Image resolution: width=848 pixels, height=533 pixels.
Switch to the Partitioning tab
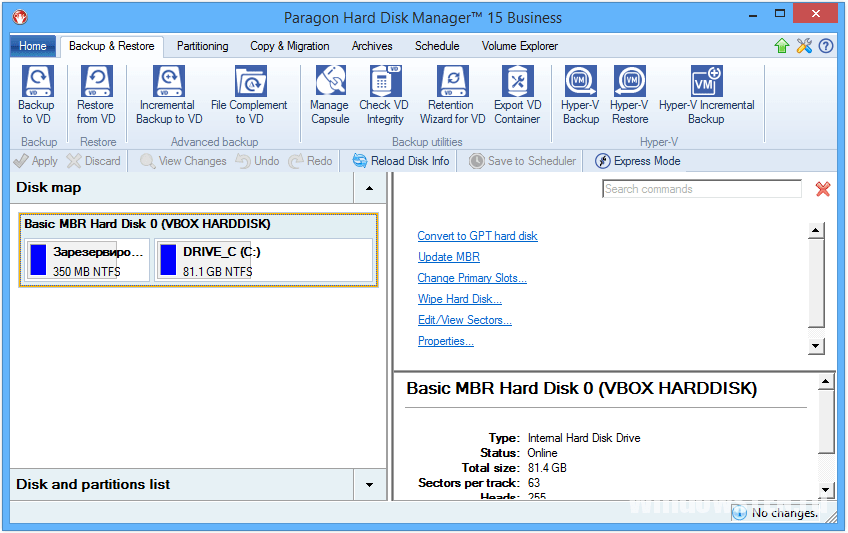(202, 46)
